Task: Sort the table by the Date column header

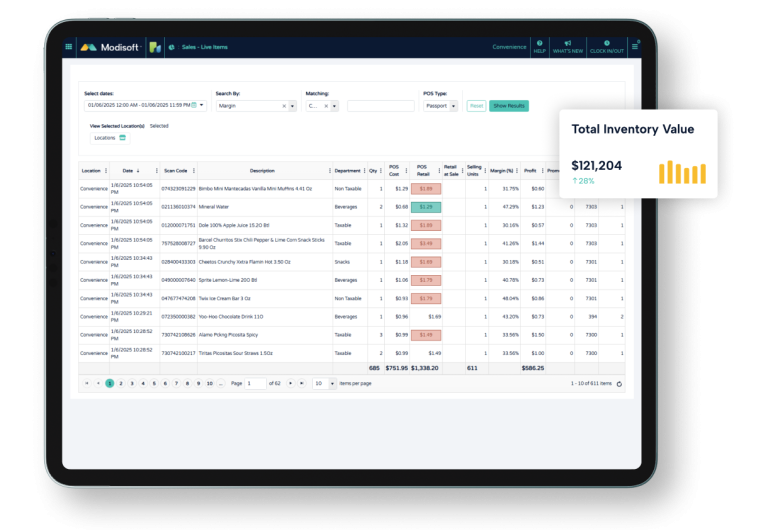Action: tap(127, 171)
